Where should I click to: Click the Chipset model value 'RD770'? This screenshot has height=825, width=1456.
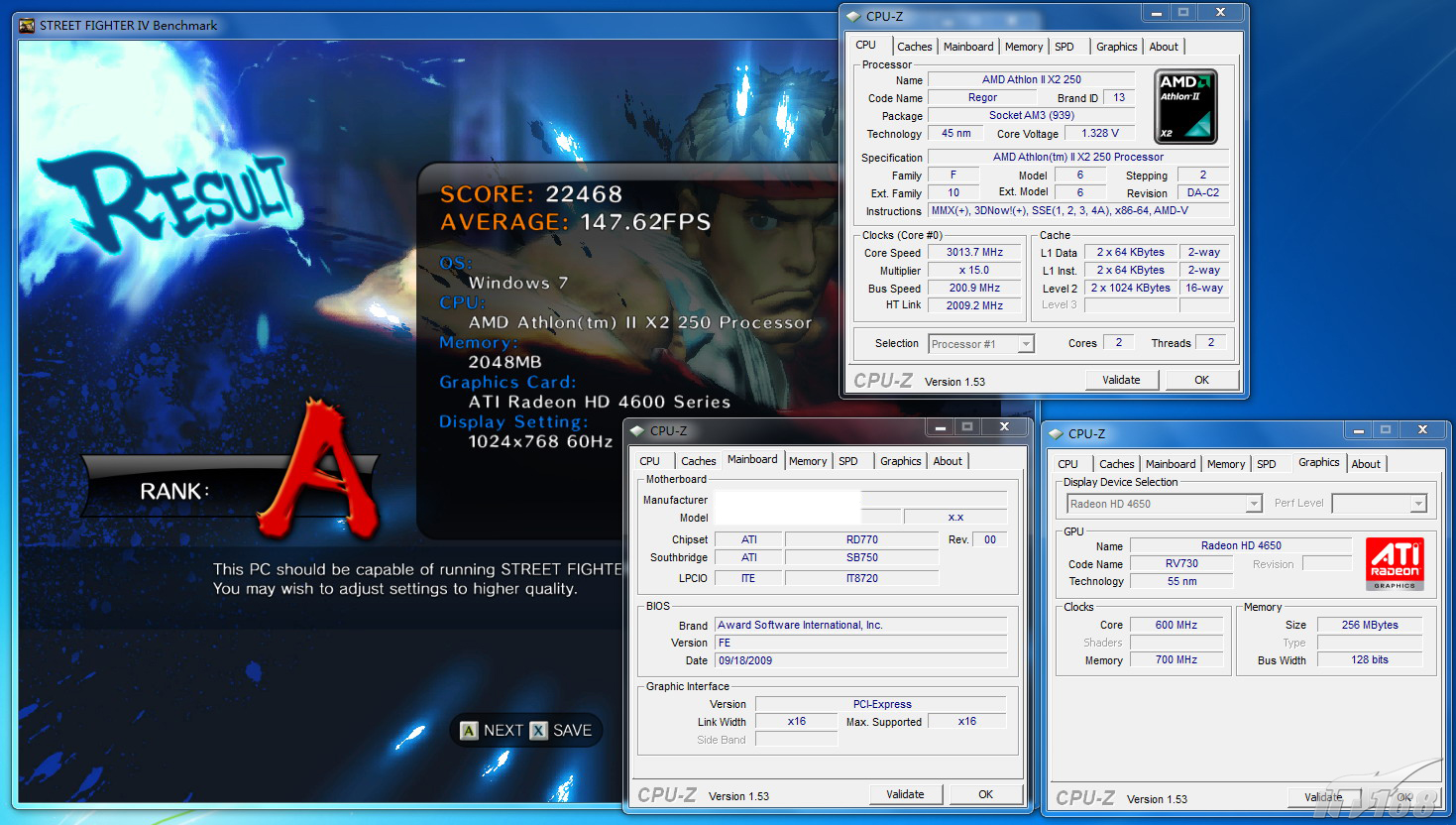pos(862,539)
